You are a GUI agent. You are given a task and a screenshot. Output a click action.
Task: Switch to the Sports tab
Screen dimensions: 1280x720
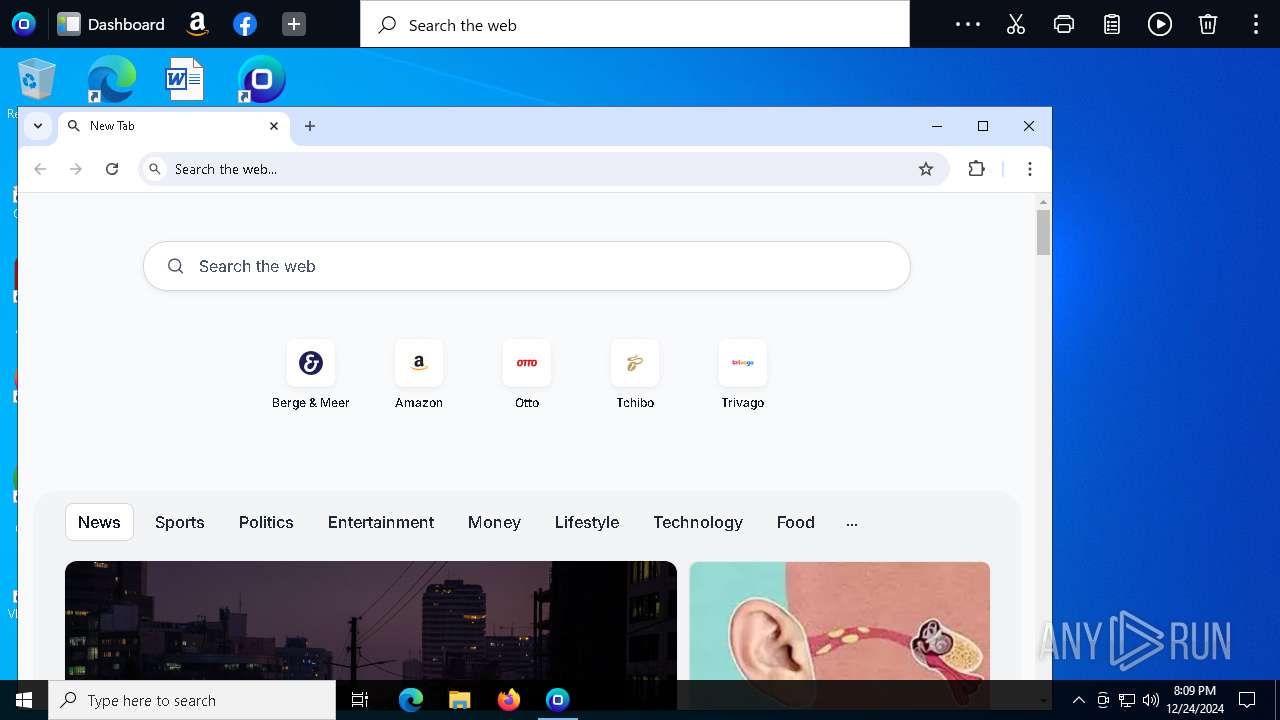pyautogui.click(x=180, y=522)
